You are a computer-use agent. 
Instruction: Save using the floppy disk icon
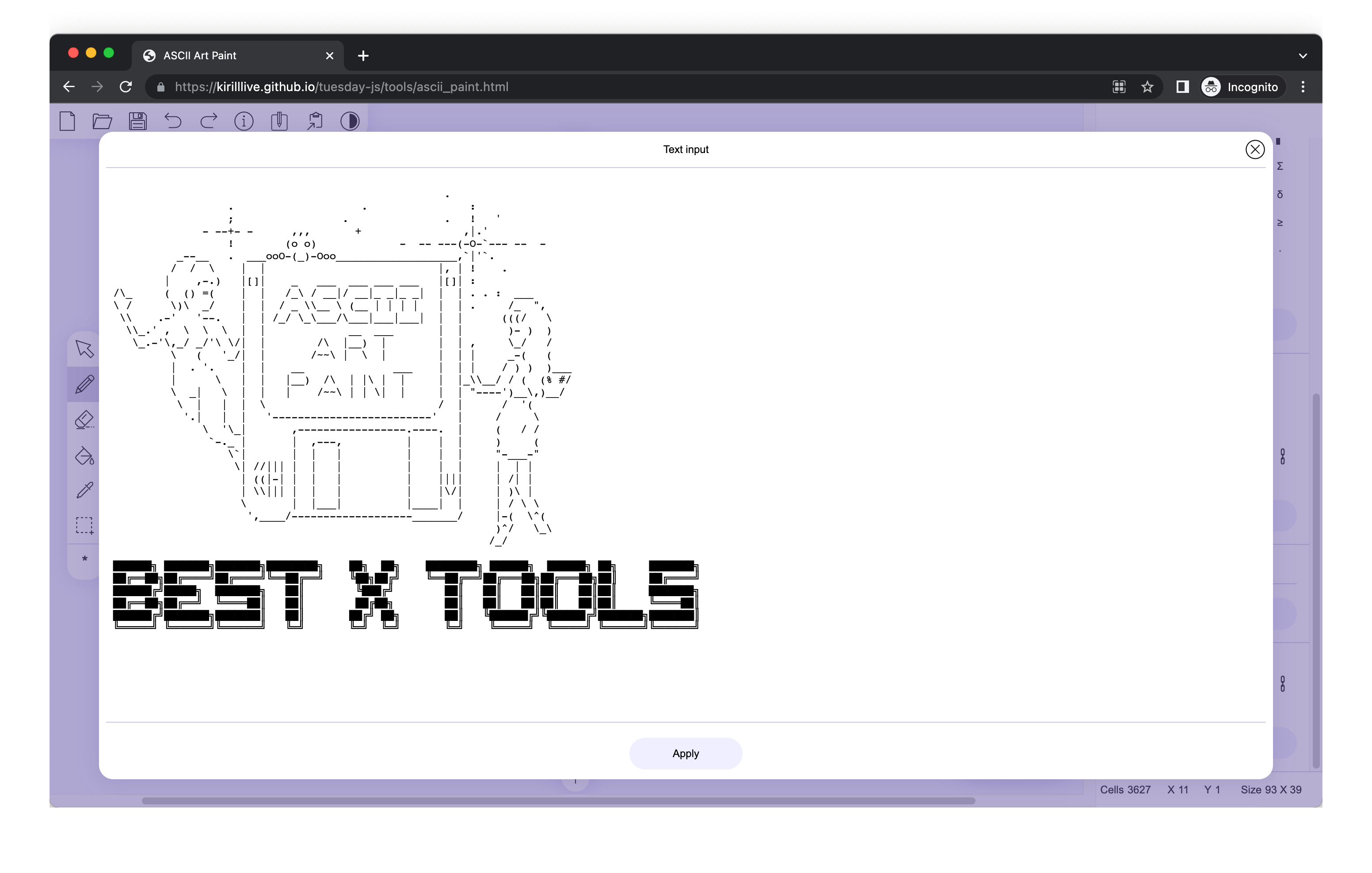(x=138, y=121)
